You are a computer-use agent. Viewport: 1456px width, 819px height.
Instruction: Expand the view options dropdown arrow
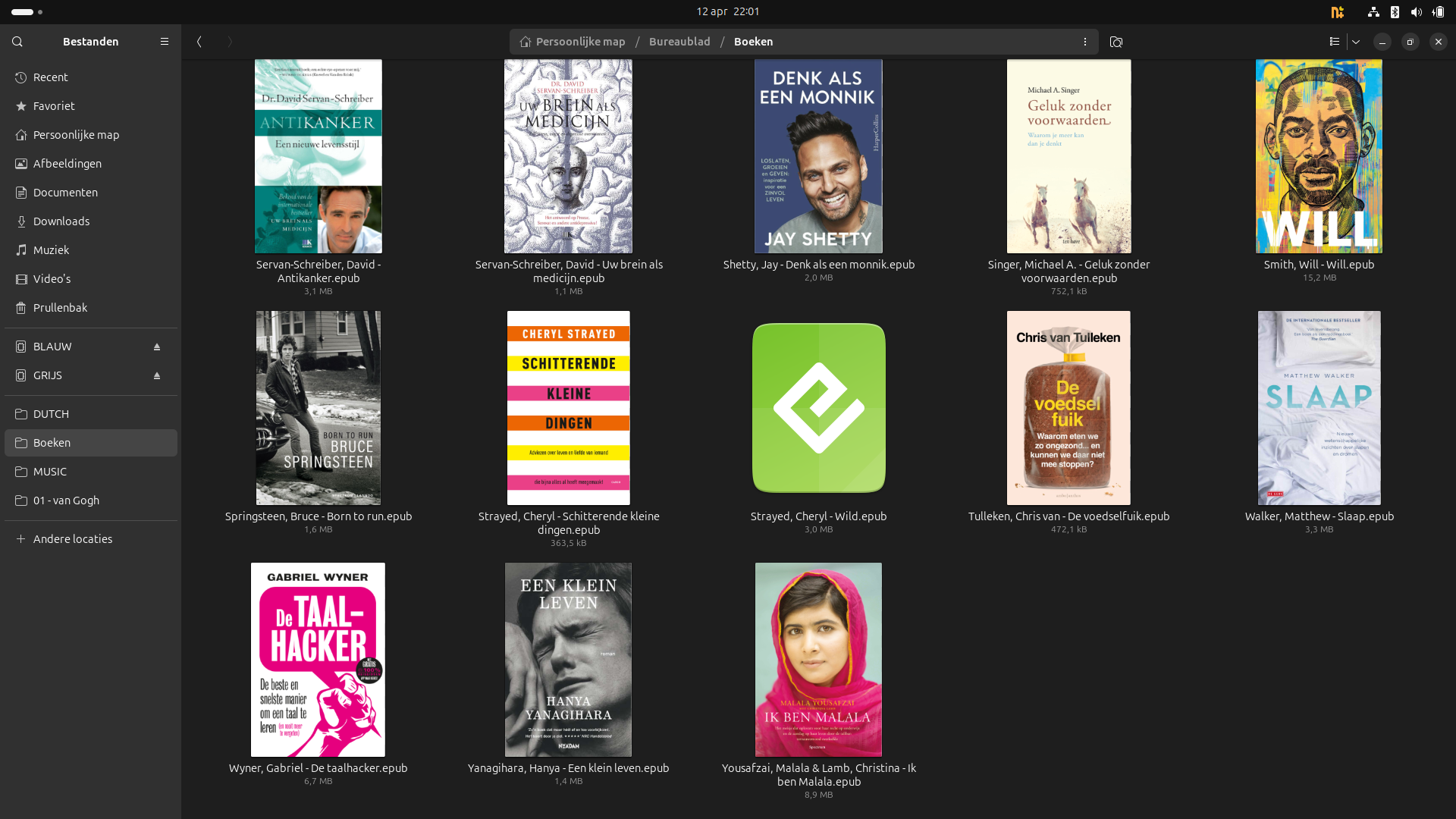point(1356,42)
